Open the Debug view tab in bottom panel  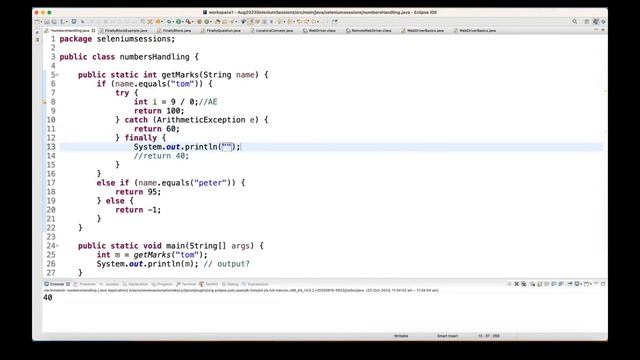point(231,284)
